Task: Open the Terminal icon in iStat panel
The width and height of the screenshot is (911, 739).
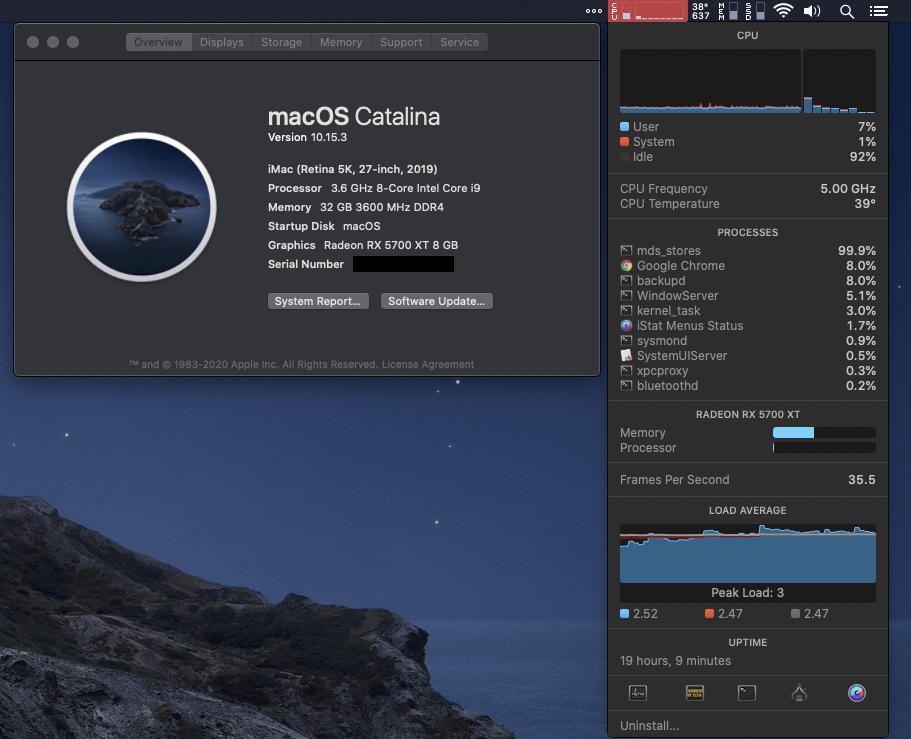Action: (747, 693)
